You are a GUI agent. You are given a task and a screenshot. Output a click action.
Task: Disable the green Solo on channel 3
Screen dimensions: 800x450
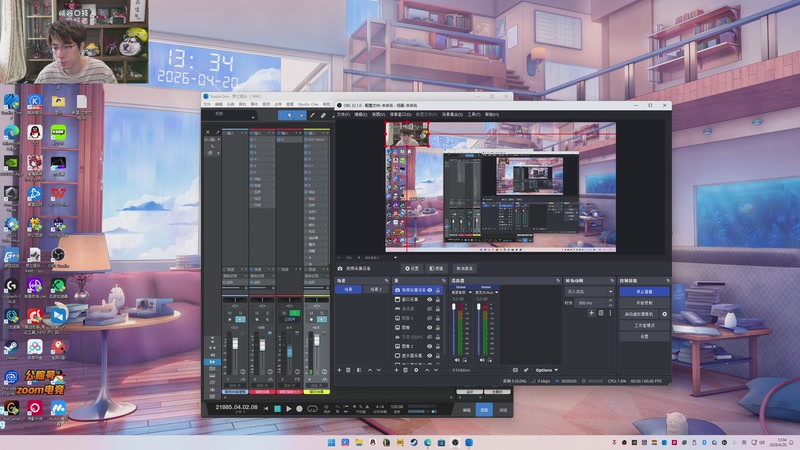pos(294,313)
